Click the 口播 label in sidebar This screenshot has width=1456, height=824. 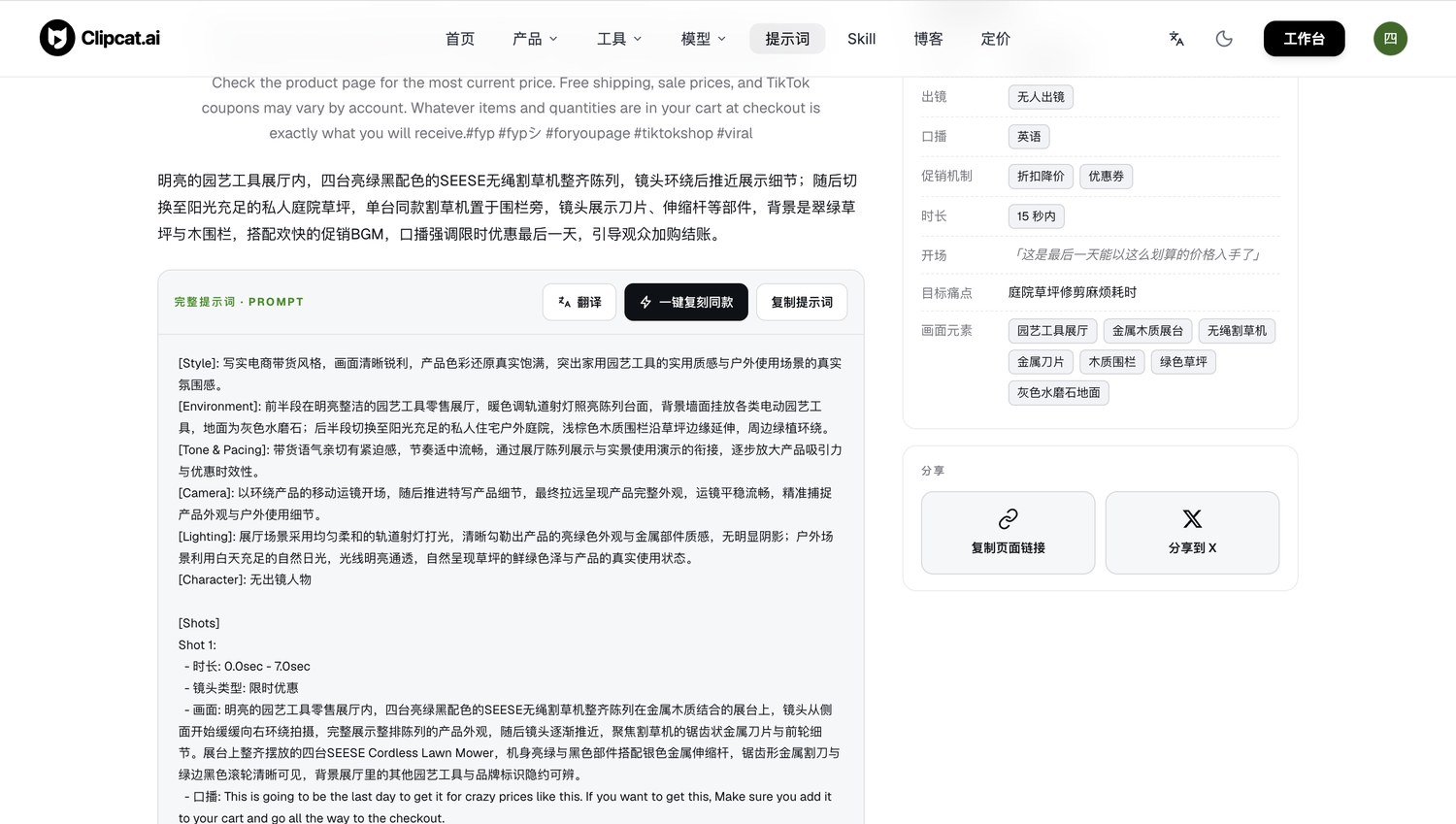tap(934, 137)
